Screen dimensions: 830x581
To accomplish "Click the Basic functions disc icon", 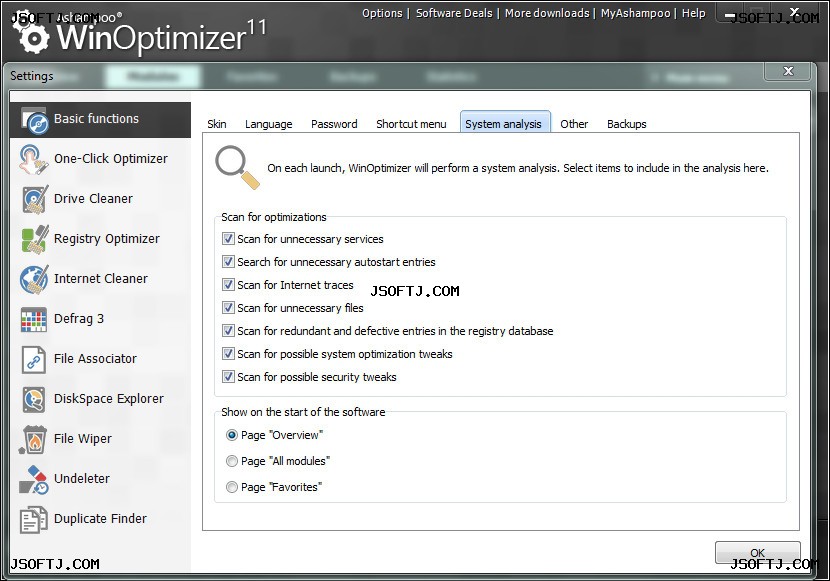I will pos(34,120).
